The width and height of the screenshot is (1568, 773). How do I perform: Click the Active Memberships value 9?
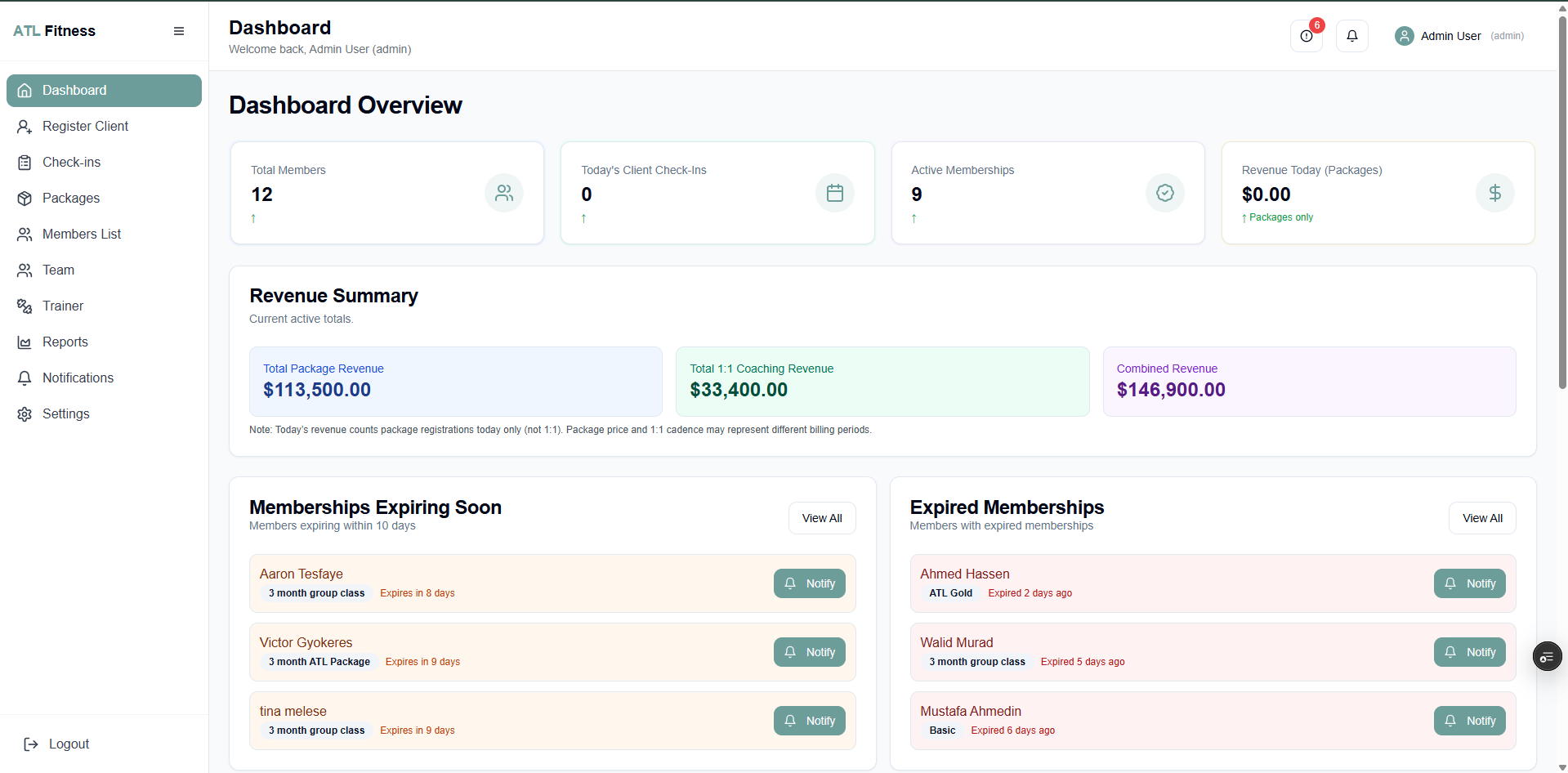tap(917, 194)
